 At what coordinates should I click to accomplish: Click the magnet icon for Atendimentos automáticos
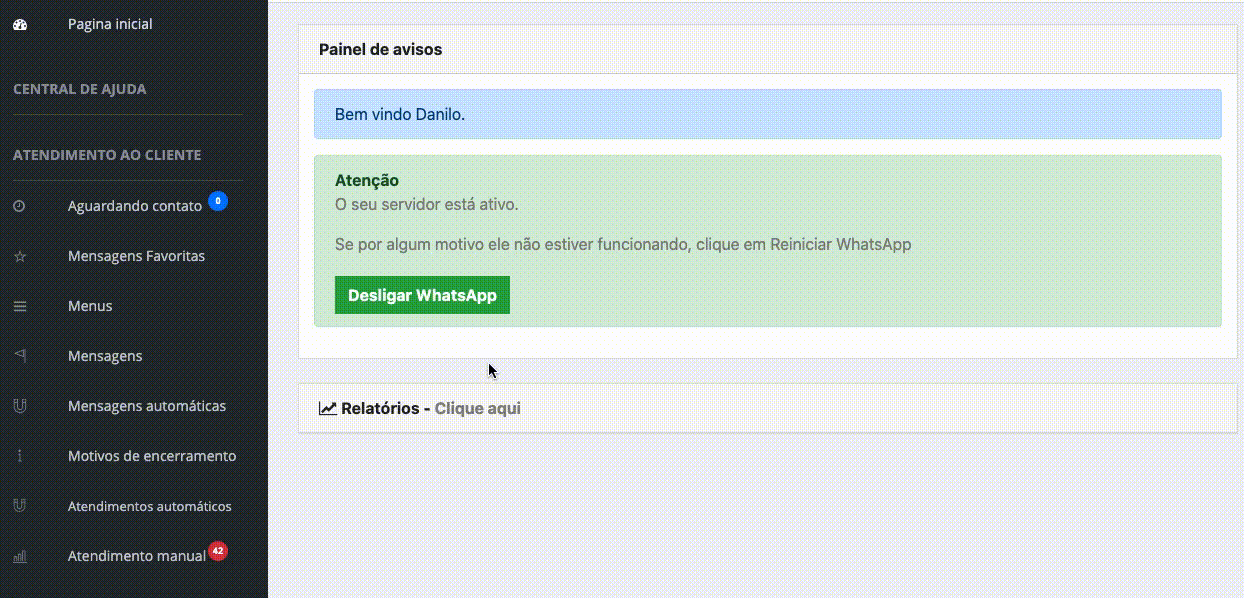coord(19,506)
